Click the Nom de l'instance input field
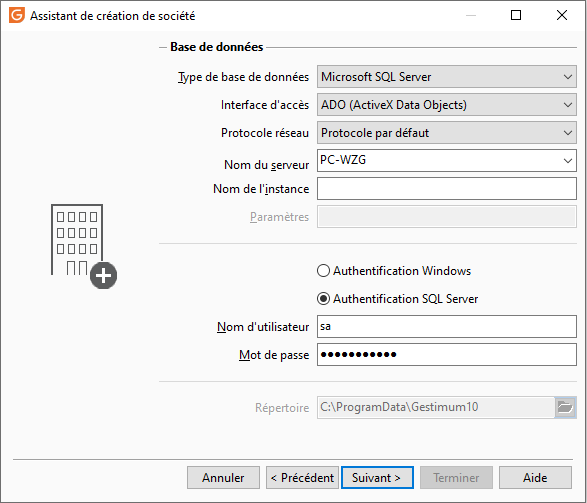The height and width of the screenshot is (503, 587). pyautogui.click(x=447, y=189)
